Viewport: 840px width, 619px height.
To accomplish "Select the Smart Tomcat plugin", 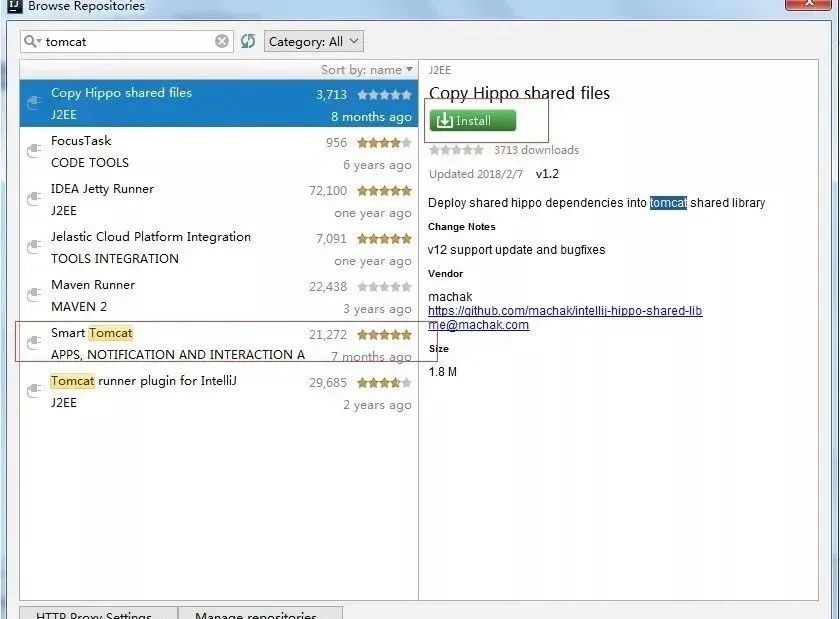I will 219,344.
